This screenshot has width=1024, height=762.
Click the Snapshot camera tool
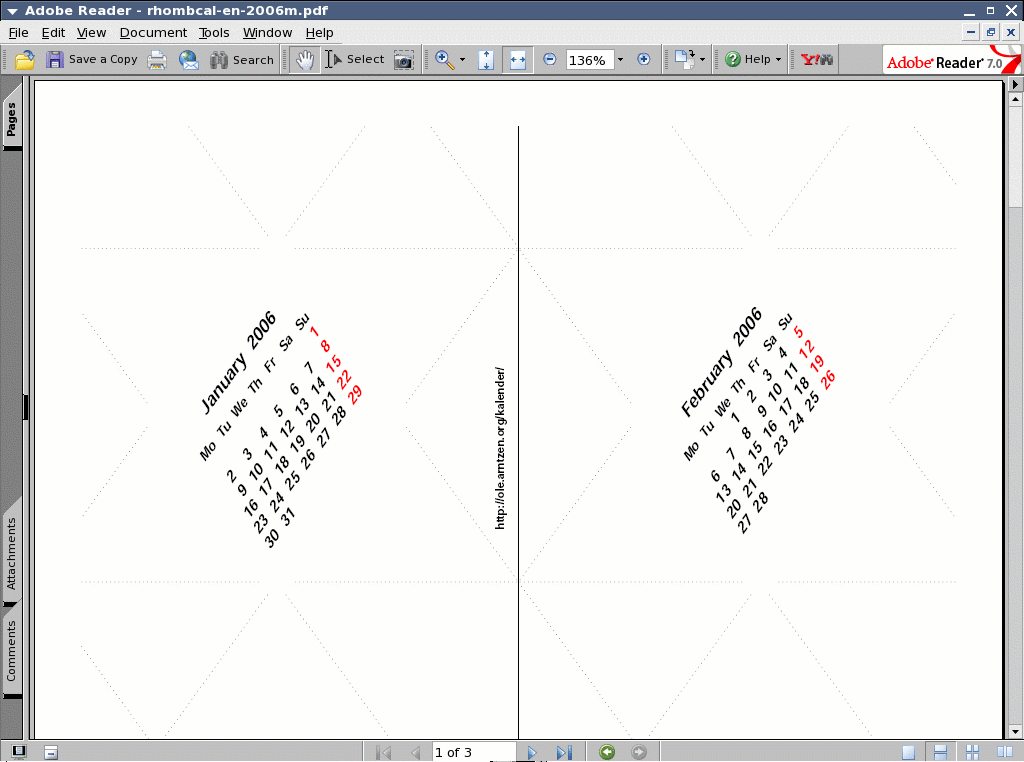coord(403,60)
